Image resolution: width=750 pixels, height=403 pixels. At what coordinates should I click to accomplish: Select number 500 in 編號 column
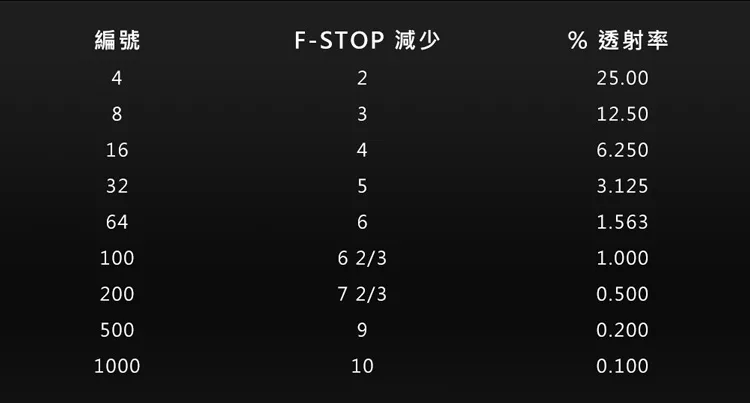point(117,330)
